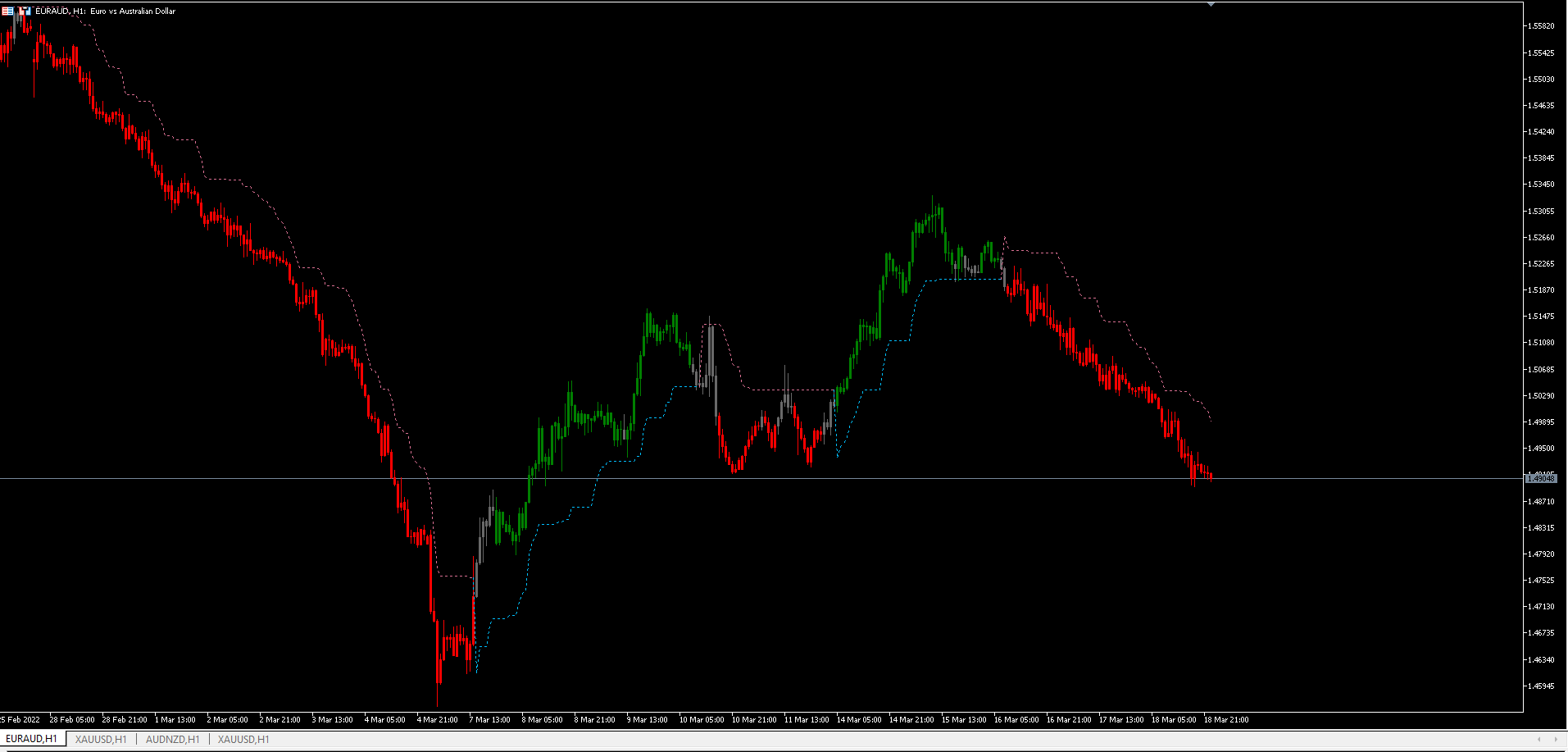Open the XAUUSD,H1 chart tab
1568x752 pixels.
(100, 739)
